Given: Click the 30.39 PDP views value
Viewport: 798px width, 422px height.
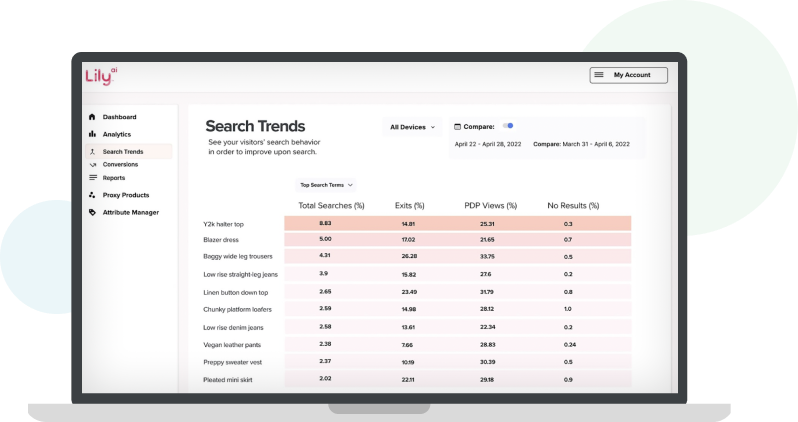Looking at the screenshot, I should pos(488,362).
